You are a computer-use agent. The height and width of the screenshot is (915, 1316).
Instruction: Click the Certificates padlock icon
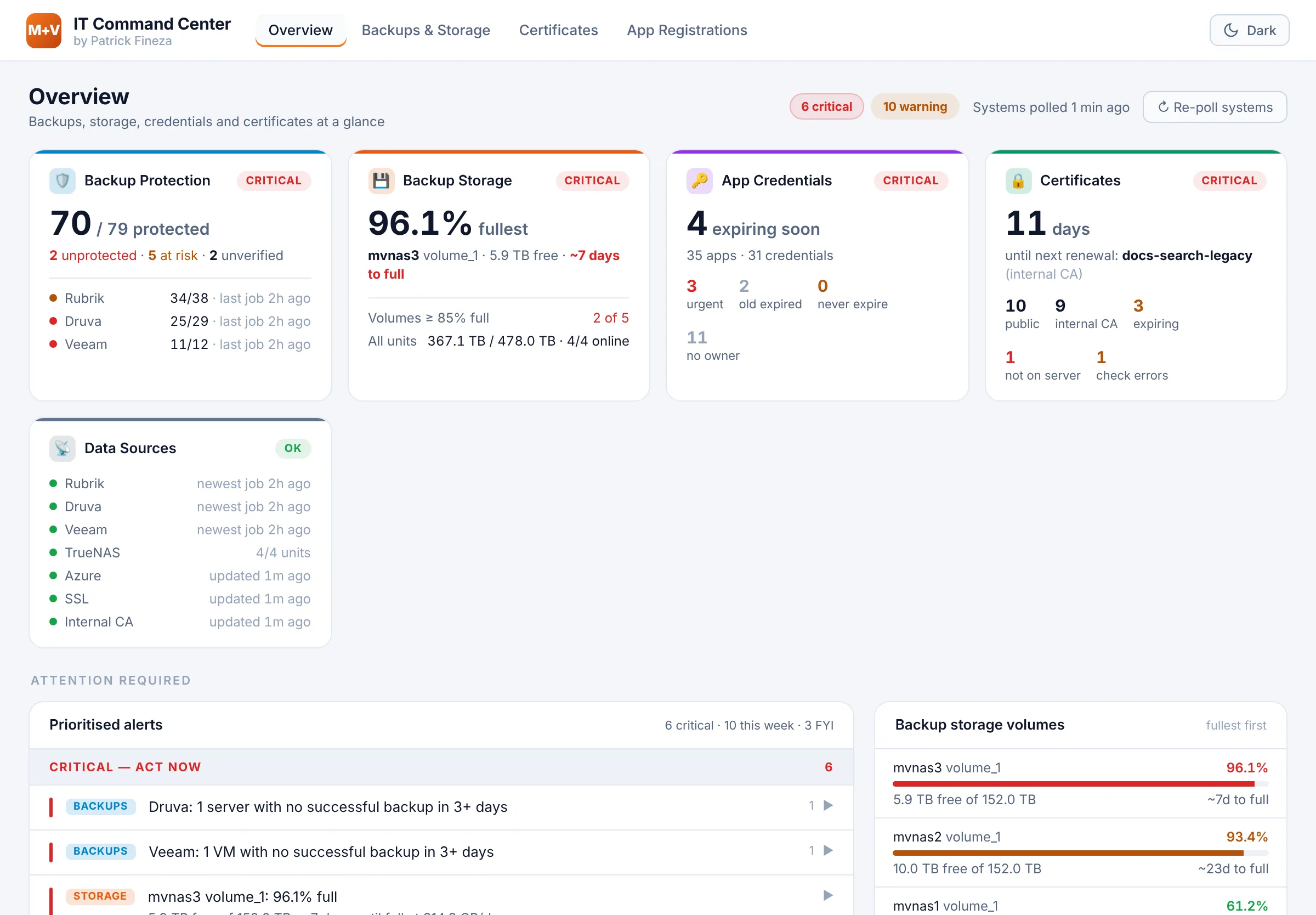tap(1018, 181)
